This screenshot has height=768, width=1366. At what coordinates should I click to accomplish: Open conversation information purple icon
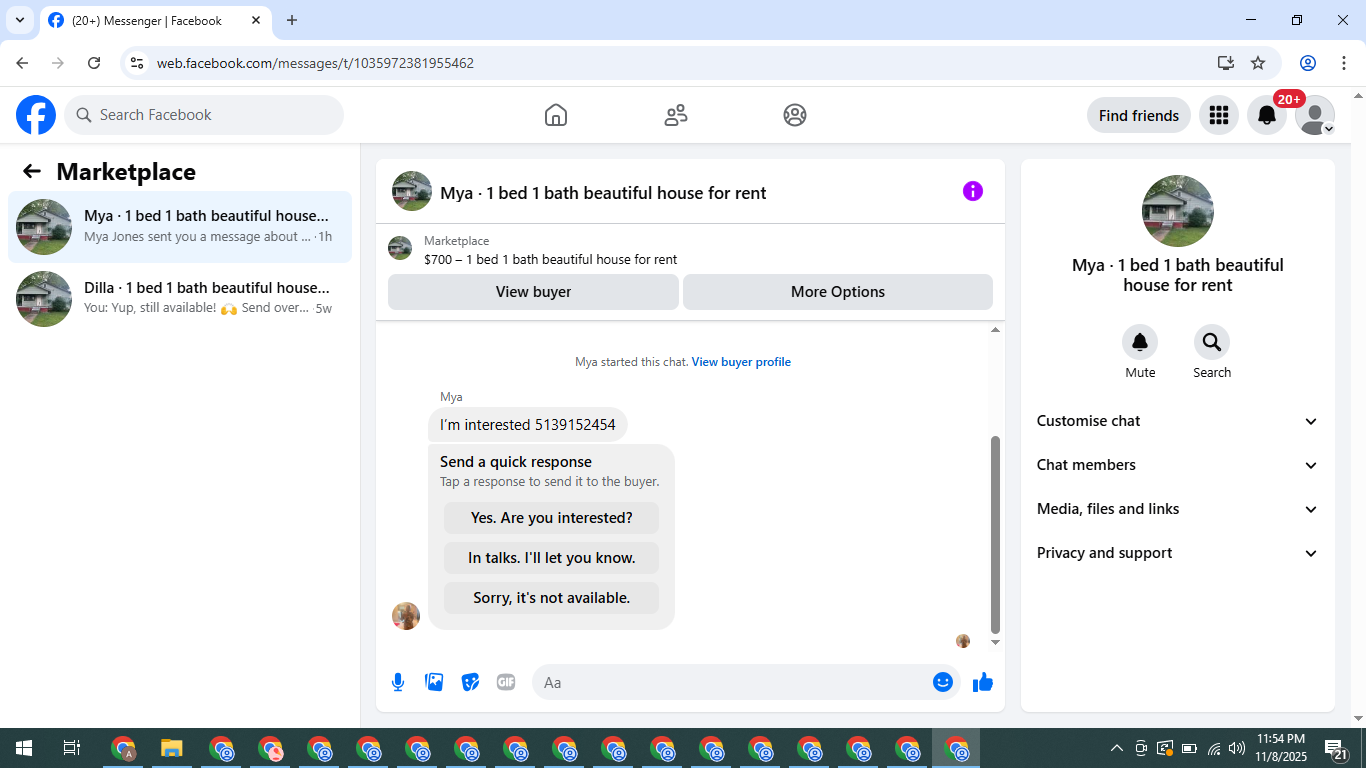point(973,191)
